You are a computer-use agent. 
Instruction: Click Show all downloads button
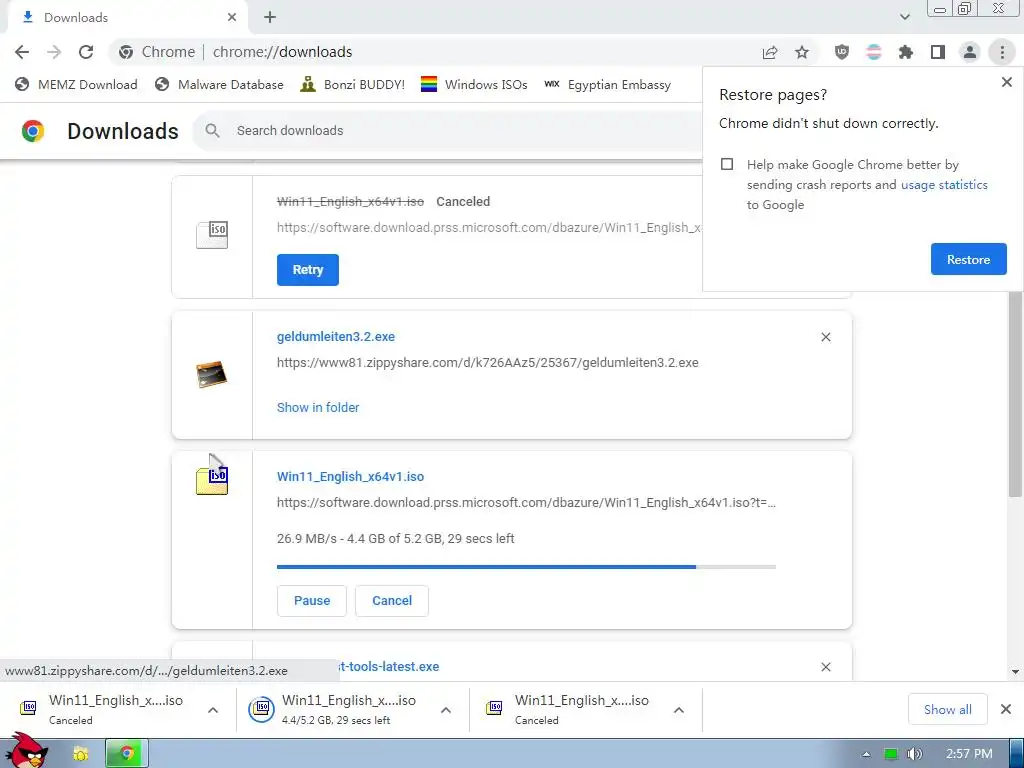947,710
